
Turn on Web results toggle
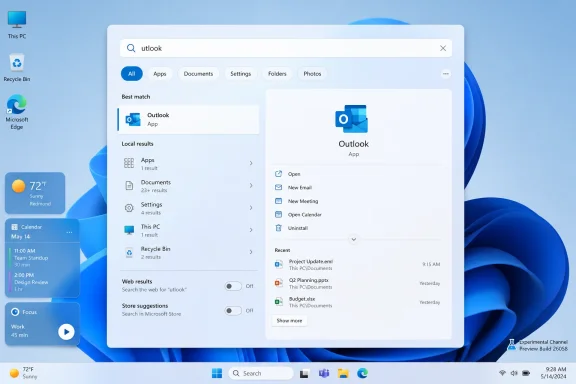pos(233,286)
